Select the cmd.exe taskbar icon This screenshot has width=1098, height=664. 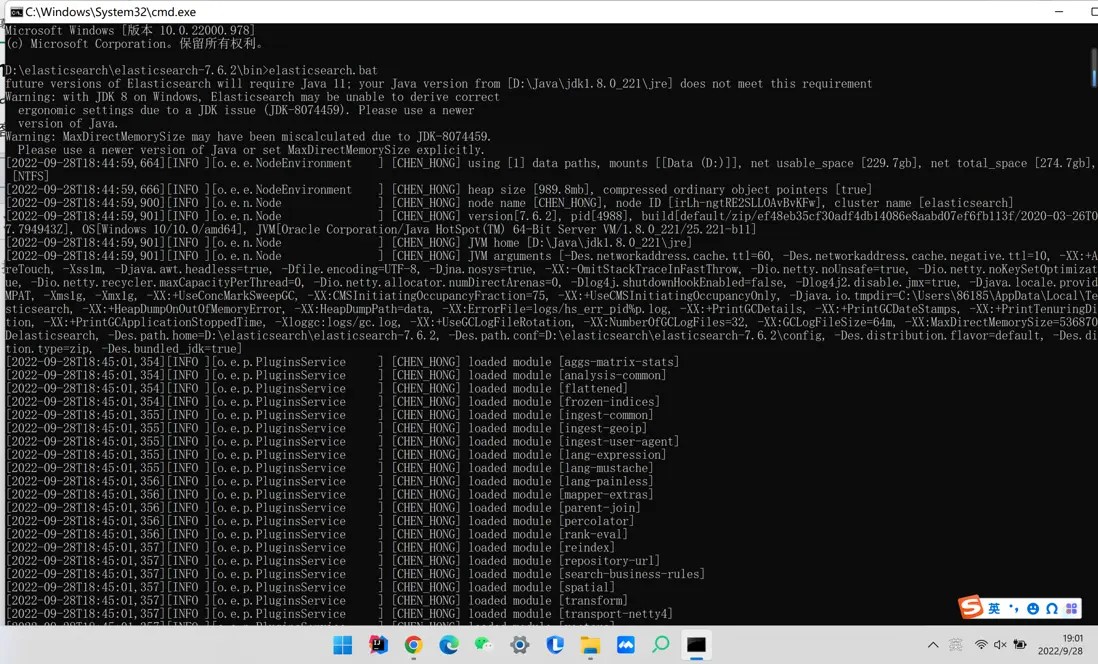click(x=696, y=645)
